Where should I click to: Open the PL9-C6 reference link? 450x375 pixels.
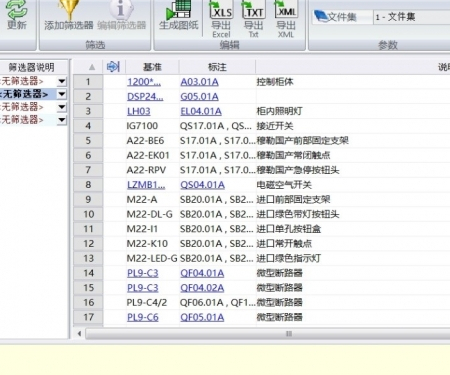tap(143, 317)
